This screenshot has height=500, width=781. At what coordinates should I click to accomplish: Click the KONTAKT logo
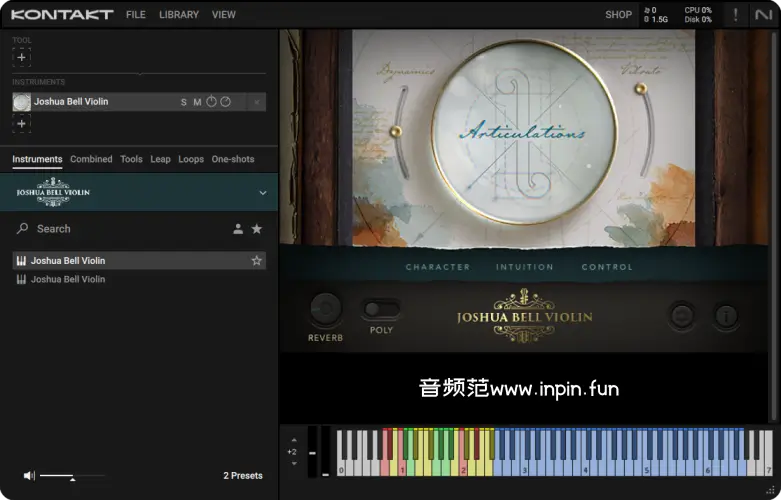coord(62,14)
